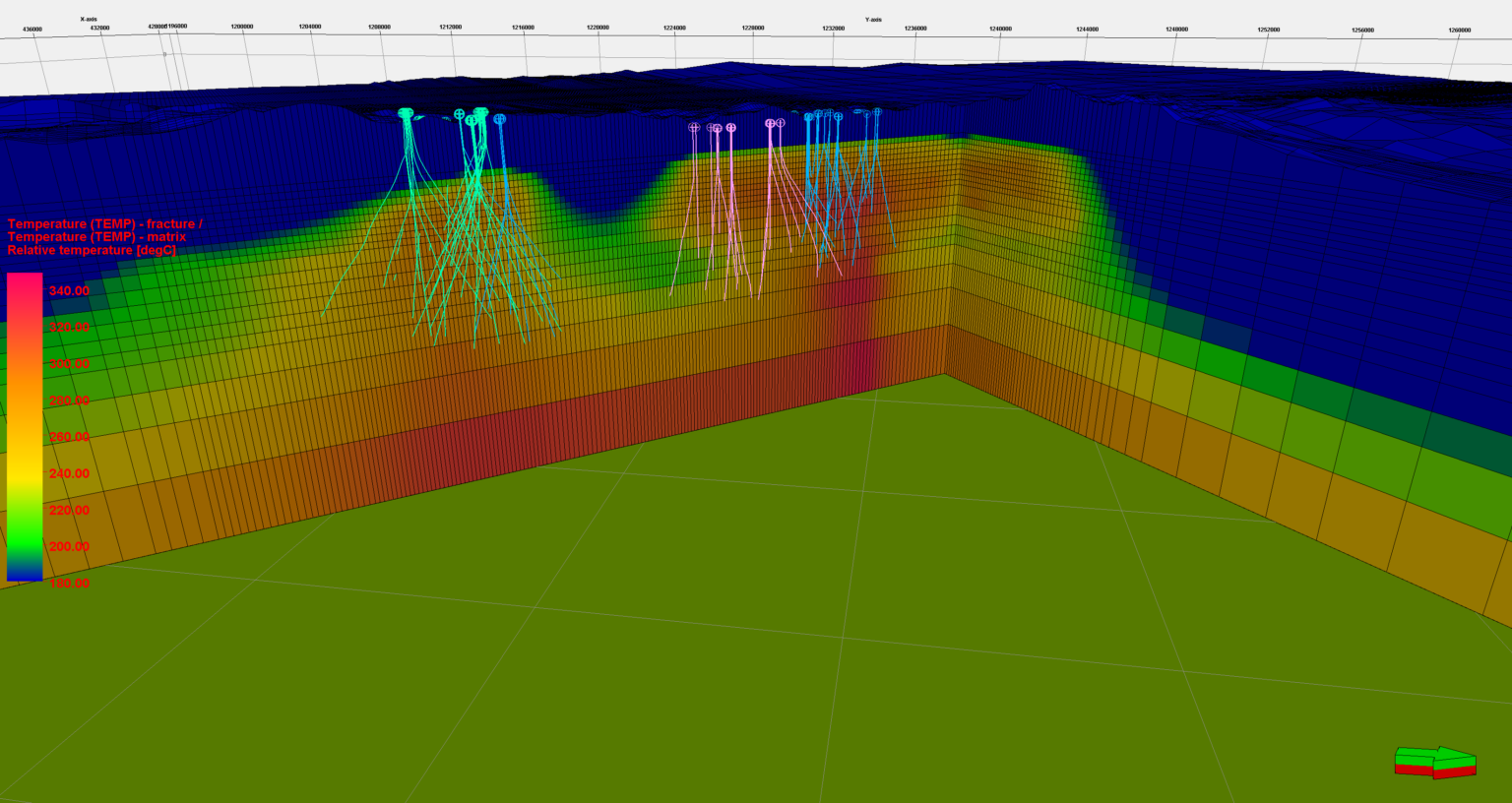Select the leftmost spring-green wellhead symbol
Viewport: 1512px width, 803px height.
pyautogui.click(x=405, y=111)
